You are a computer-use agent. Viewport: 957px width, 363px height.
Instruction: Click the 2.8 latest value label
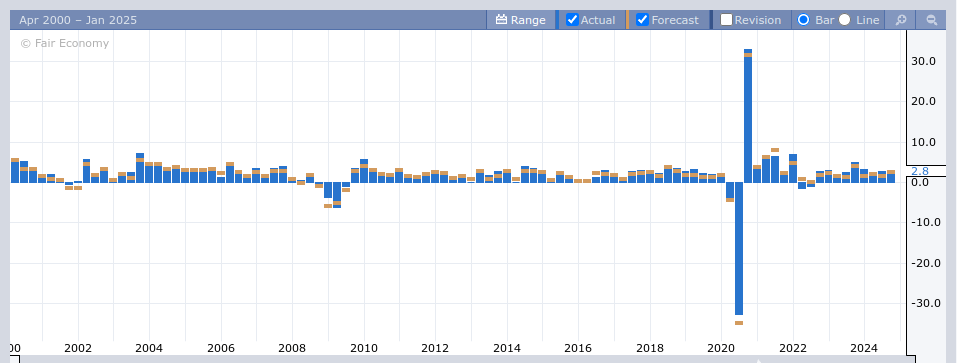click(920, 171)
